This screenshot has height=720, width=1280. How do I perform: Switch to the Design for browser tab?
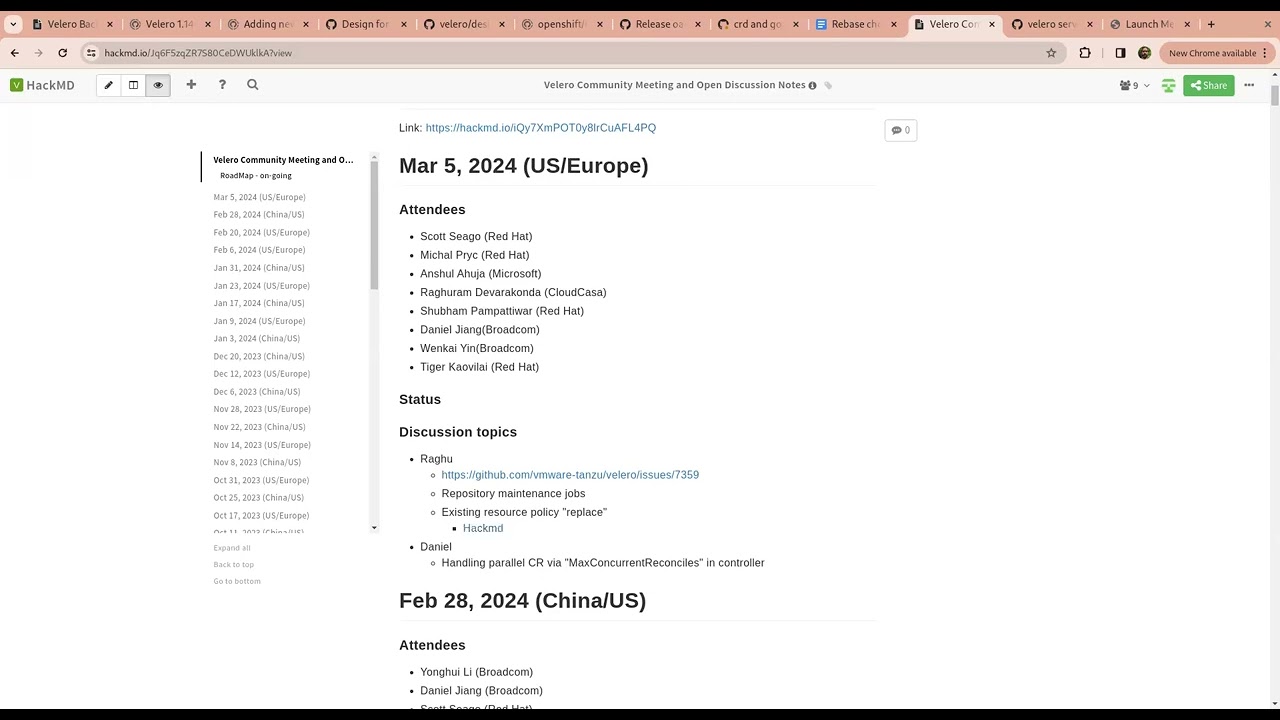pos(365,24)
